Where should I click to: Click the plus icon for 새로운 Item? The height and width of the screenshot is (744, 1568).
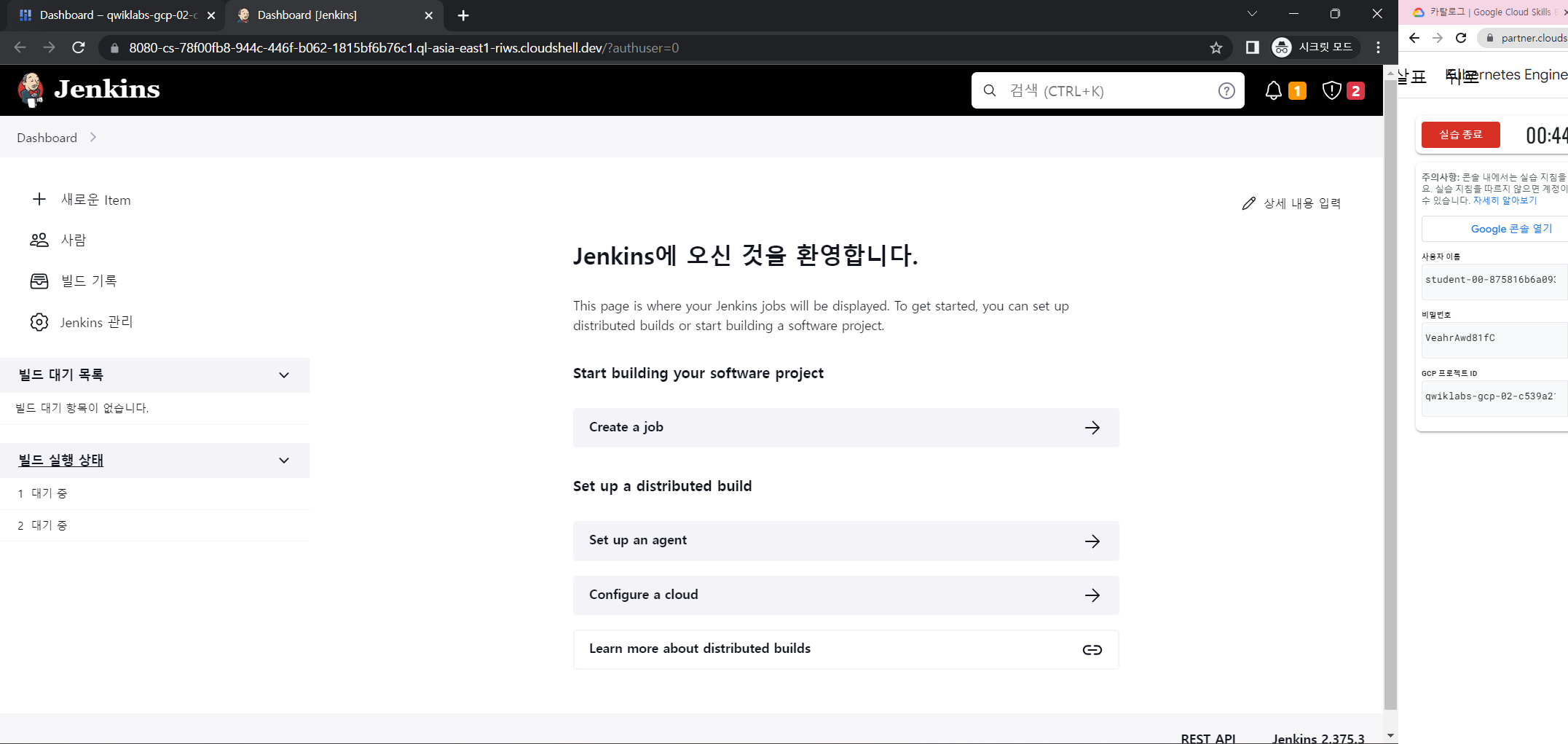click(39, 199)
